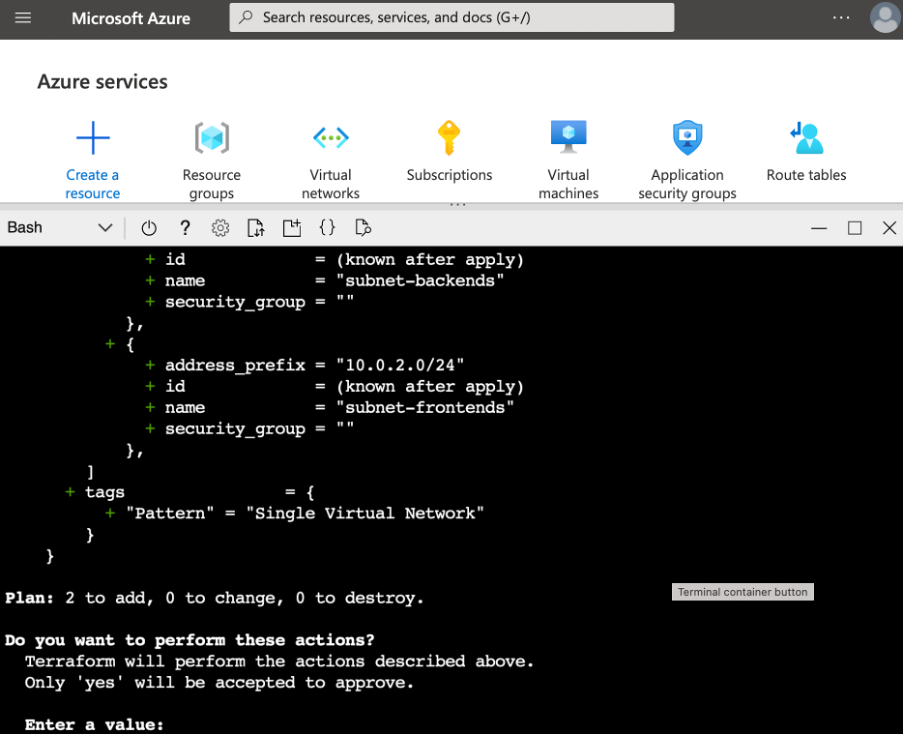Restart Cloud Shell with the power icon
The width and height of the screenshot is (904, 734).
149,228
